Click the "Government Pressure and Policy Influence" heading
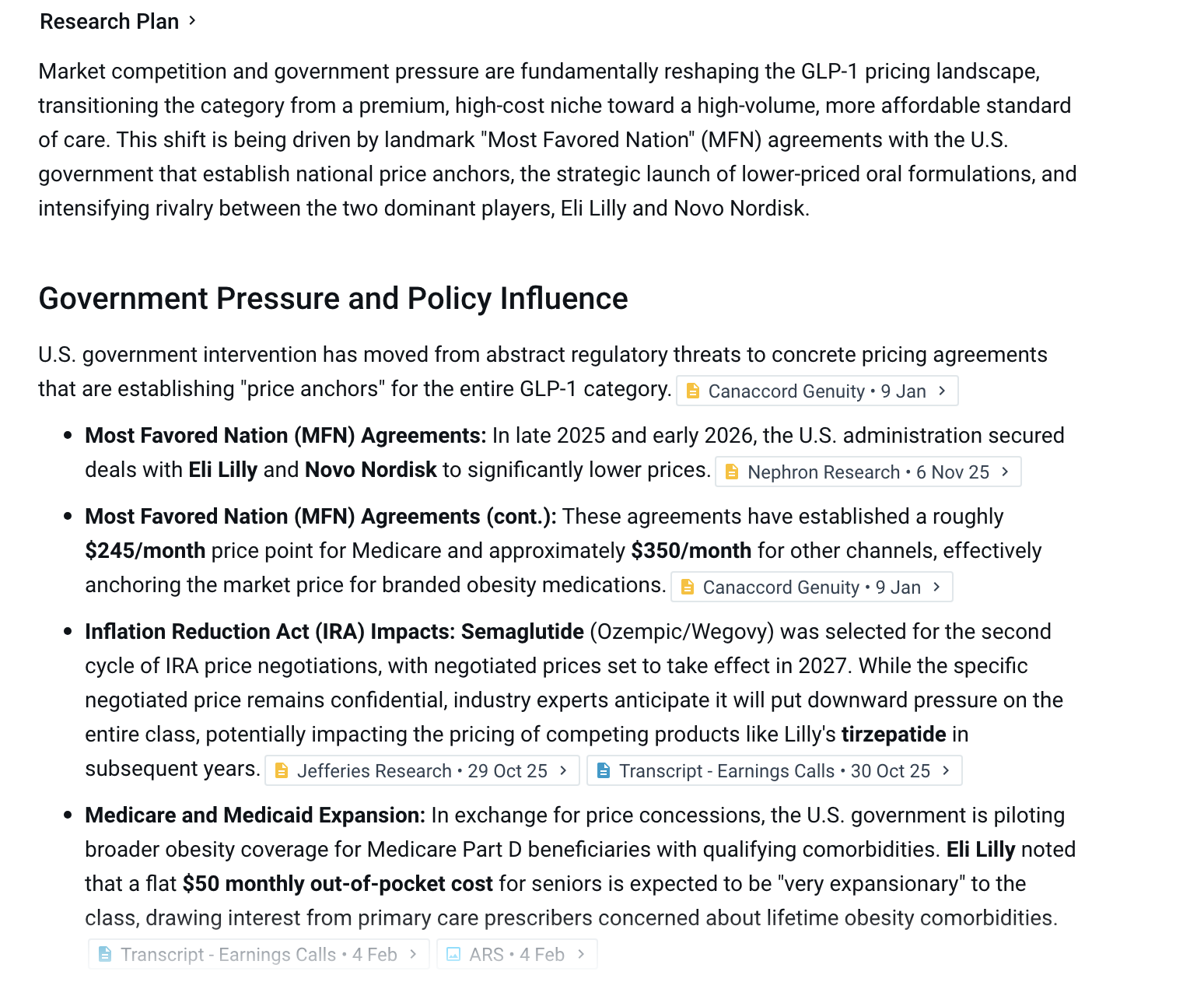Viewport: 1204px width, 982px height. tap(333, 299)
